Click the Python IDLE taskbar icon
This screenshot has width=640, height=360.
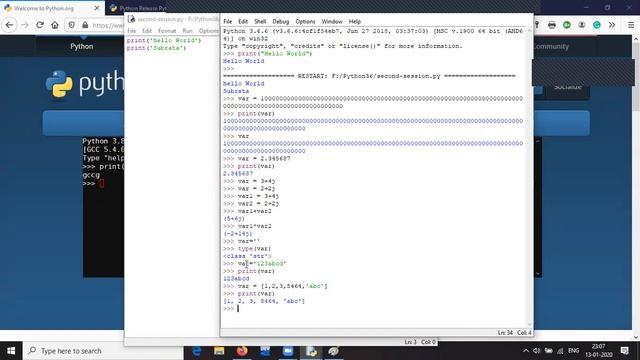tap(311, 351)
